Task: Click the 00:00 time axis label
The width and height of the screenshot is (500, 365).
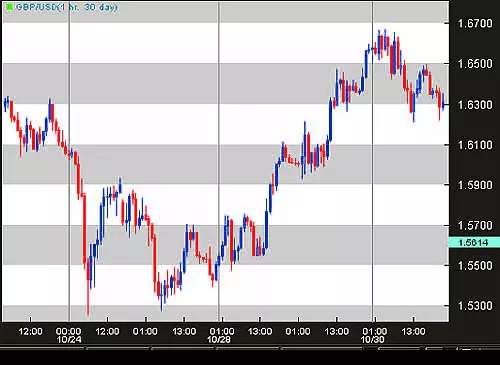Action: (x=68, y=331)
